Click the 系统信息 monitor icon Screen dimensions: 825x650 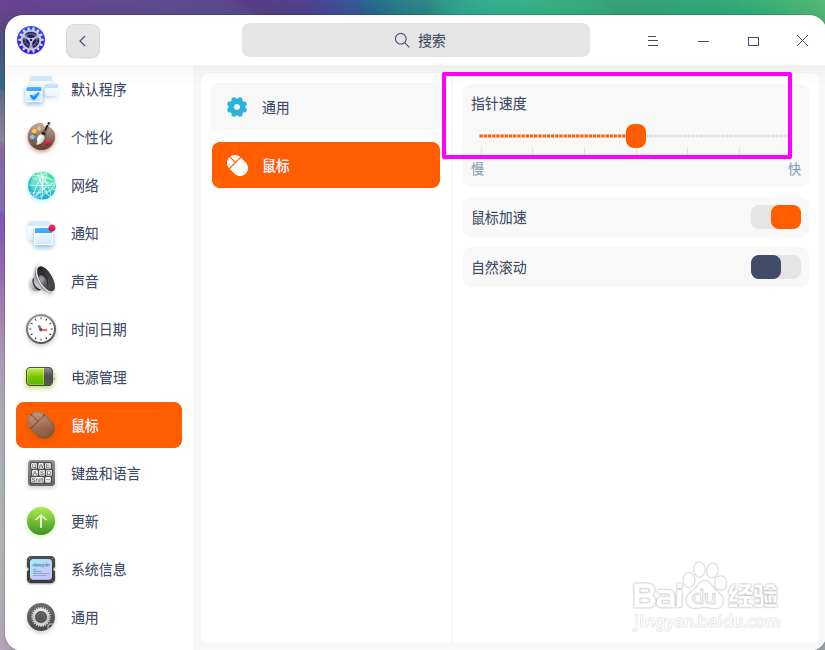pos(41,569)
